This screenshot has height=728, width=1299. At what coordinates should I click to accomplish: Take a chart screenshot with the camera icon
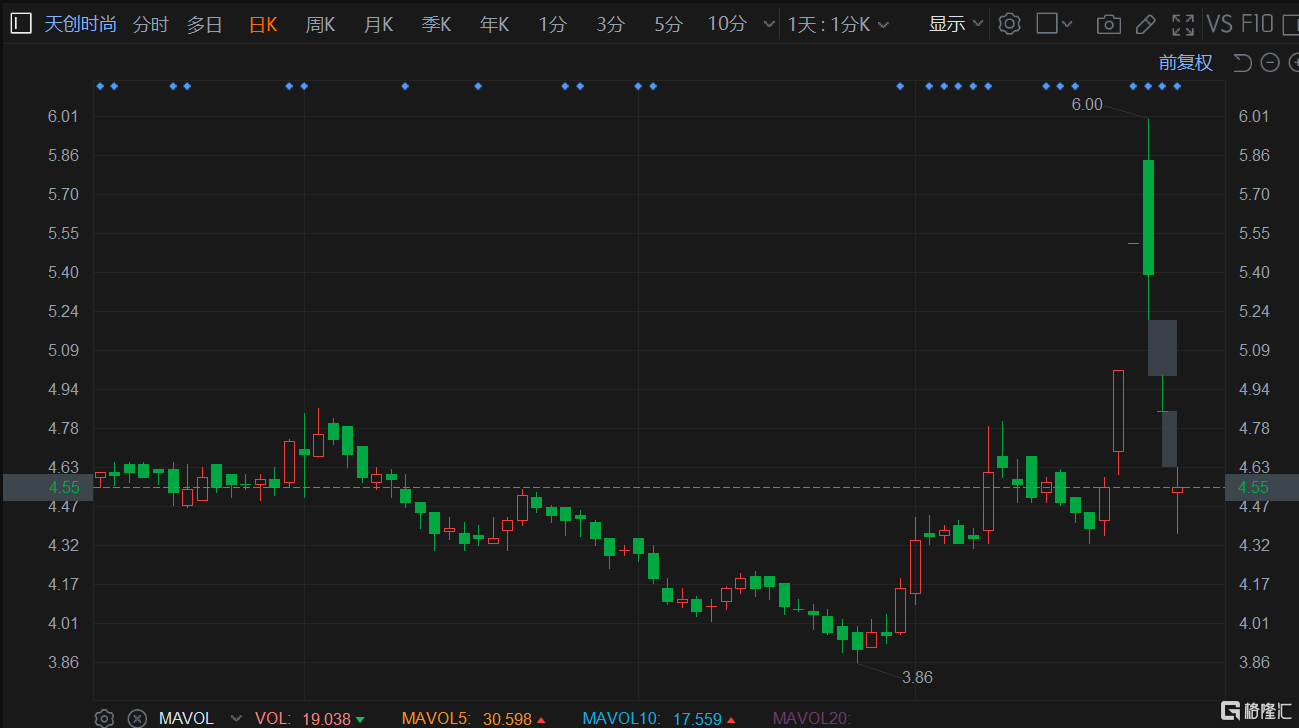coord(1108,23)
